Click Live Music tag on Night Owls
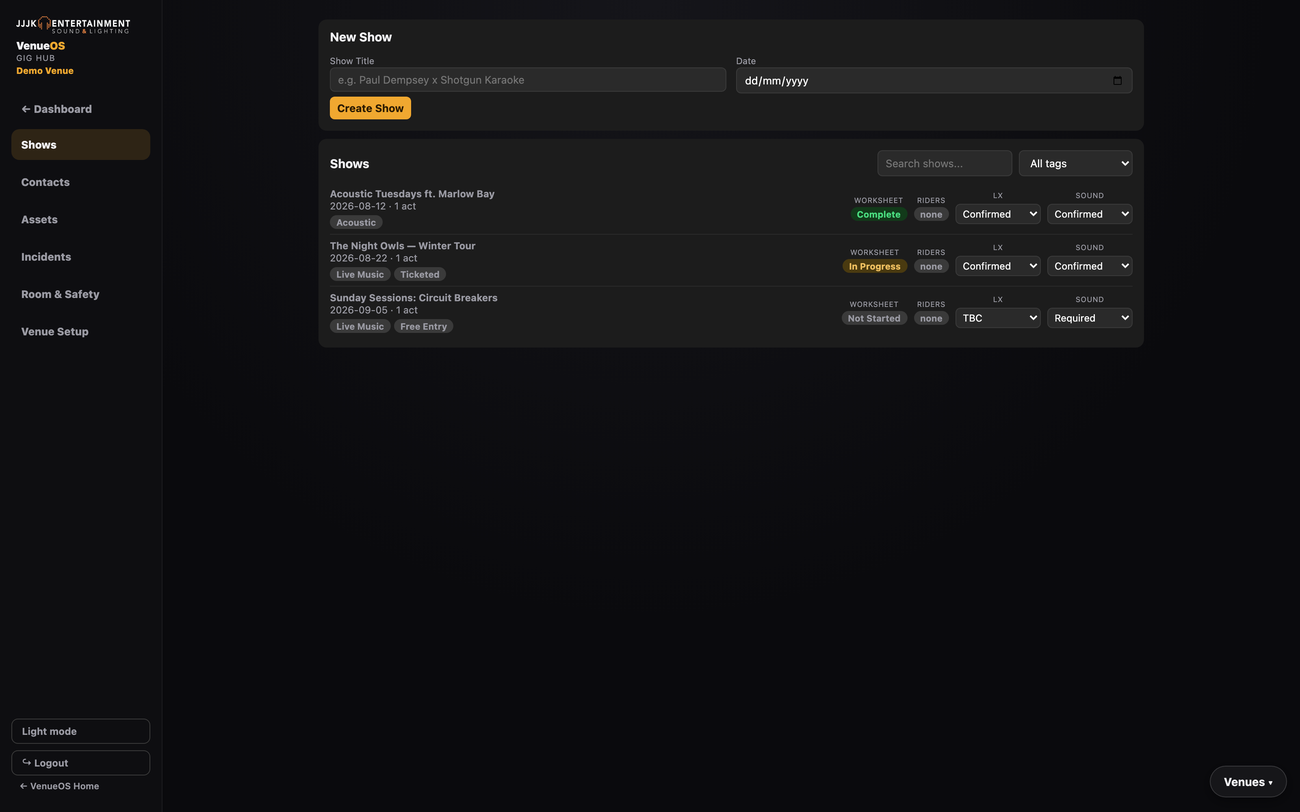 360,274
